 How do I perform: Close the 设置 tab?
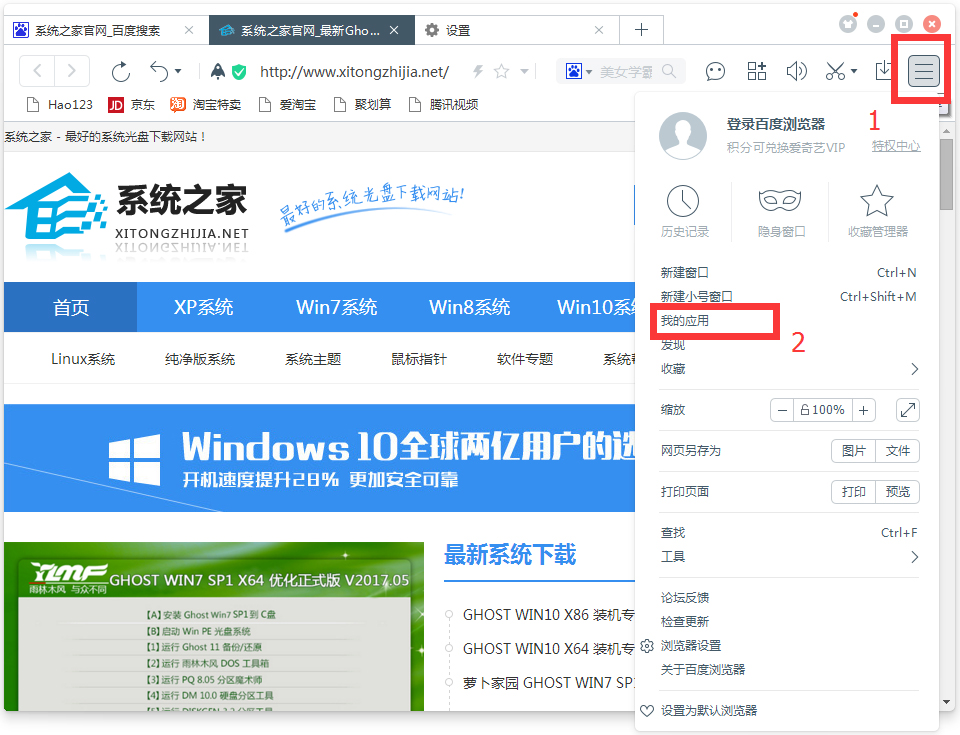coord(599,30)
